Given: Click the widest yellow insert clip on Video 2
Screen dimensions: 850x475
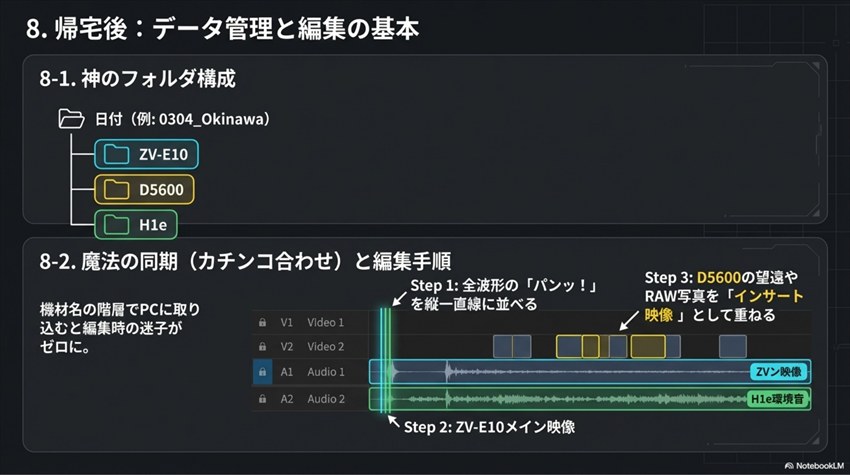Looking at the screenshot, I should point(648,347).
